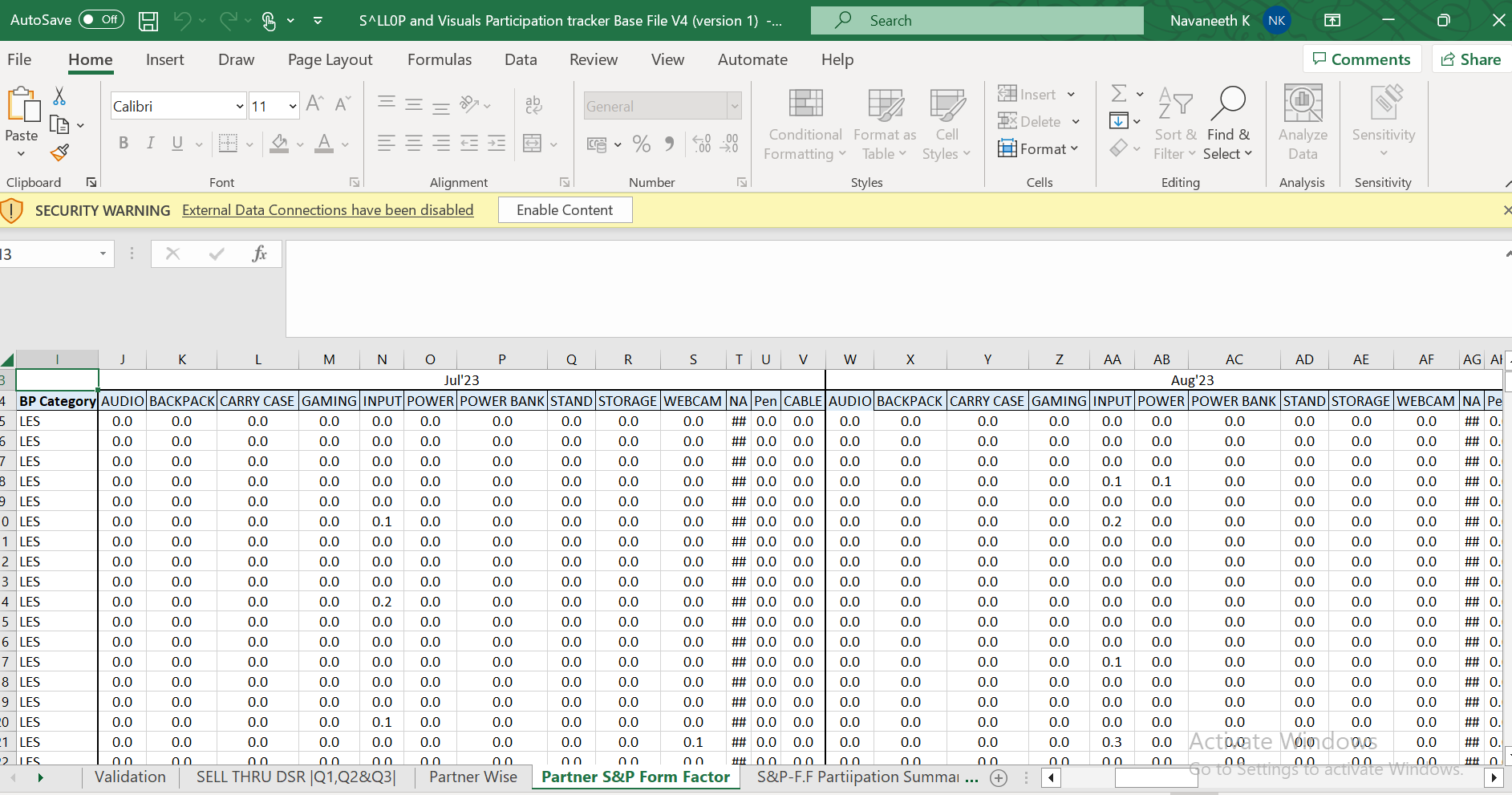The image size is (1512, 795).
Task: Click the Fill Color paint bucket
Action: click(x=279, y=144)
